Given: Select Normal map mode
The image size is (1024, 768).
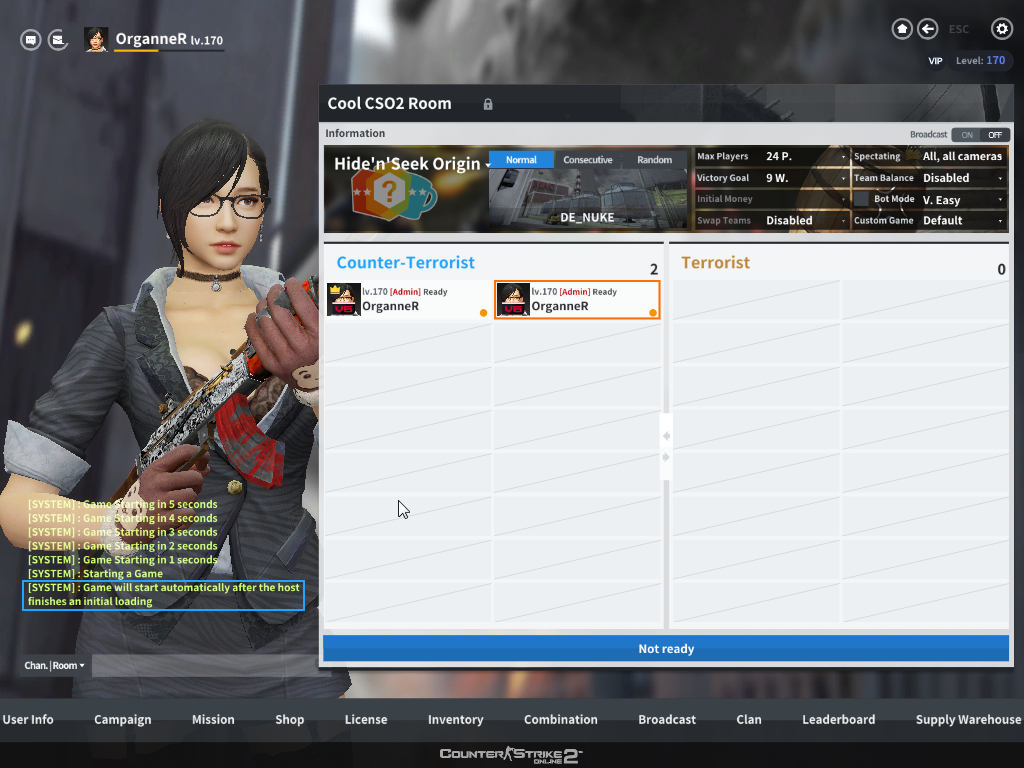Looking at the screenshot, I should tap(521, 160).
